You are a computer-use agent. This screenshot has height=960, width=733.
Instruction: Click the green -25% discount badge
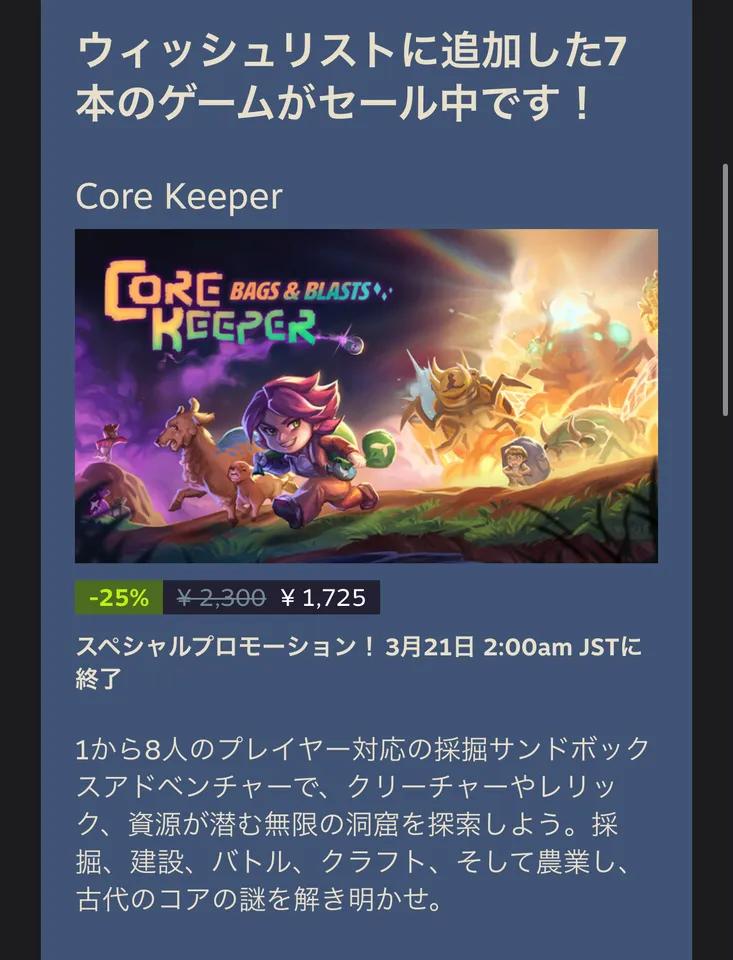click(x=119, y=597)
